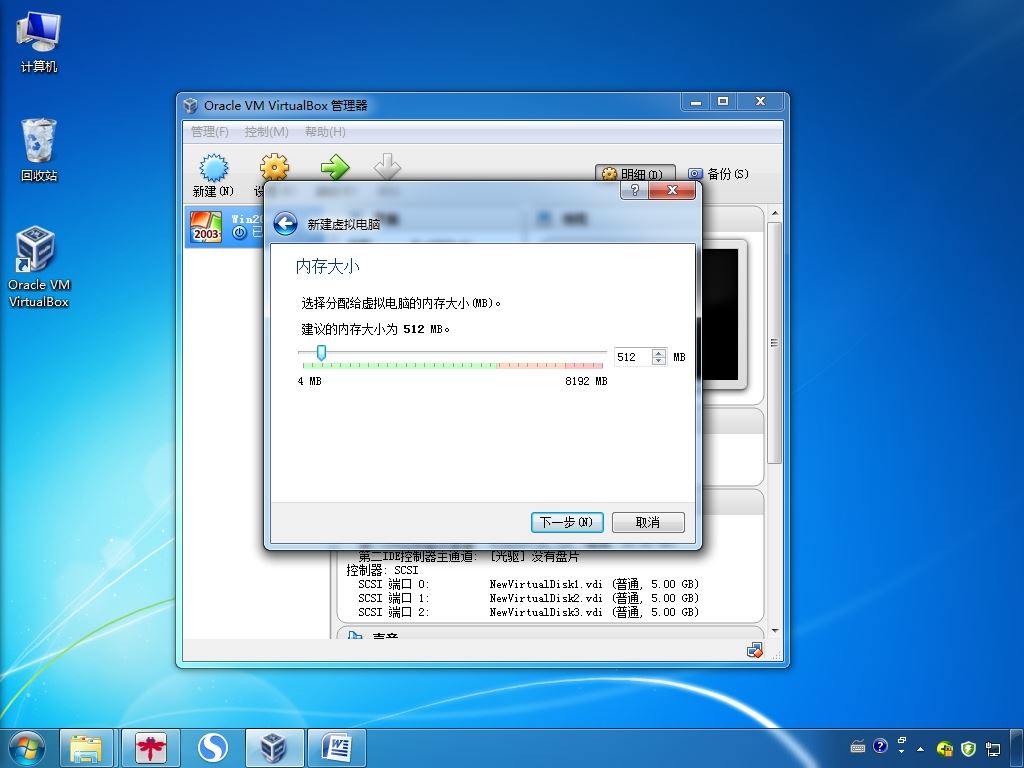This screenshot has width=1024, height=768.
Task: Click the memory size input field showing 512
Action: [633, 357]
